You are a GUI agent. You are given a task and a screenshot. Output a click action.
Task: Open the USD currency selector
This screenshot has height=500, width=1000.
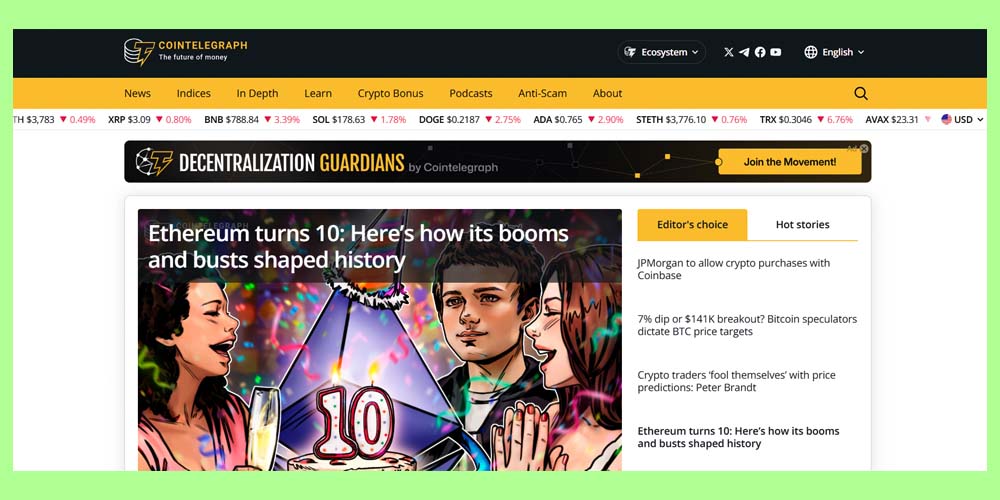962,119
